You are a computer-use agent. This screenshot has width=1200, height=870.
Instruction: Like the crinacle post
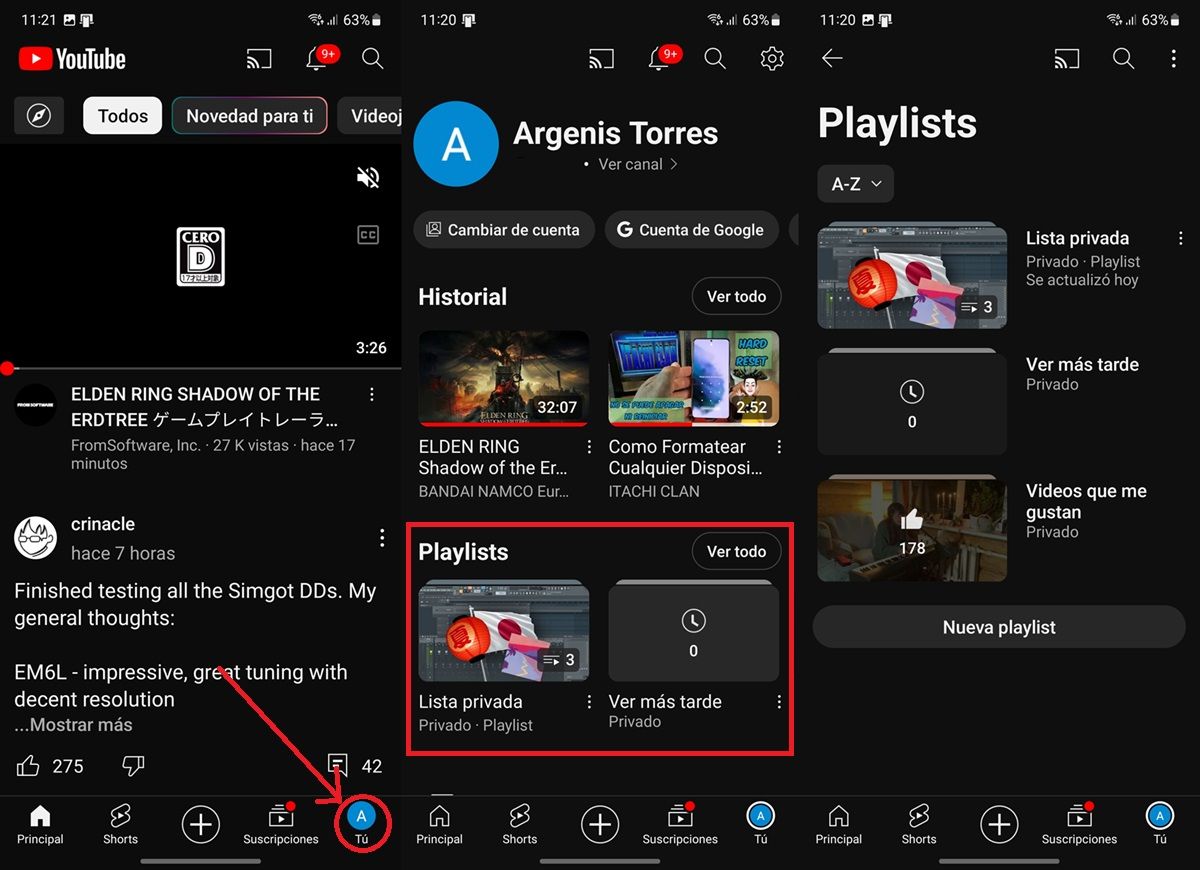click(29, 766)
